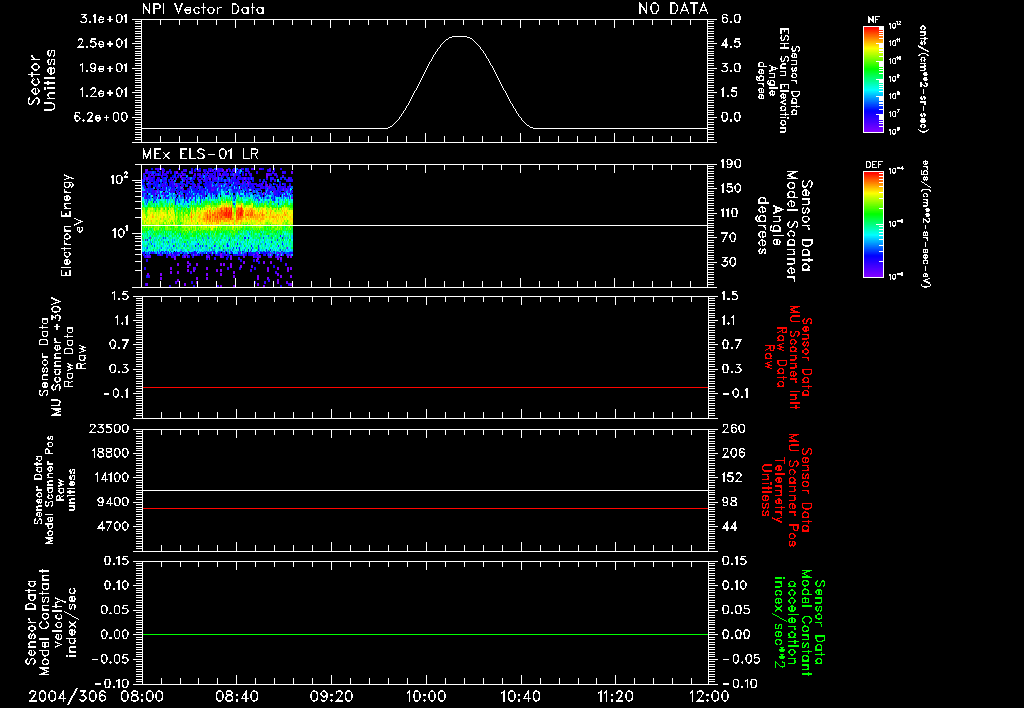Click the 'Electron Energy eV' axis title
This screenshot has width=1024, height=708.
71,226
